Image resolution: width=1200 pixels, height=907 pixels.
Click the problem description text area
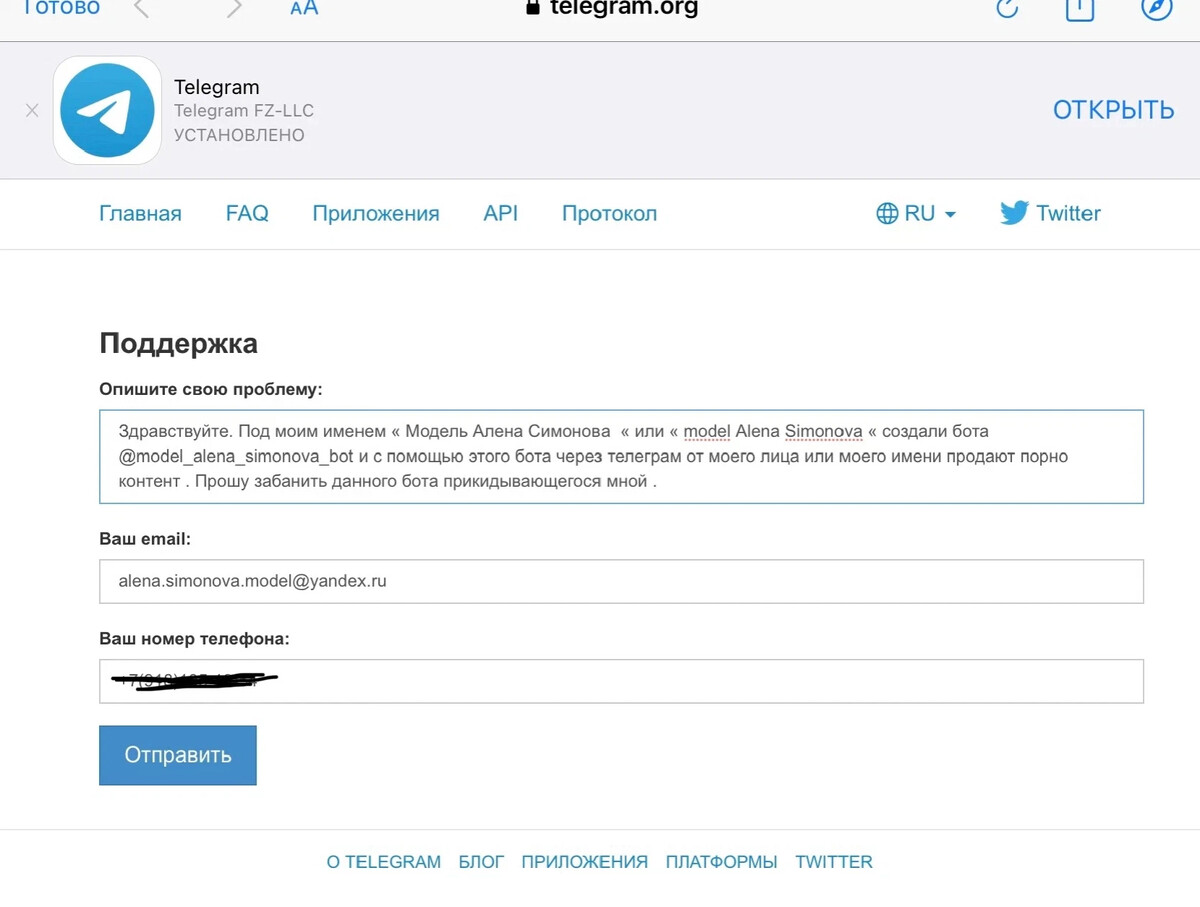point(621,456)
